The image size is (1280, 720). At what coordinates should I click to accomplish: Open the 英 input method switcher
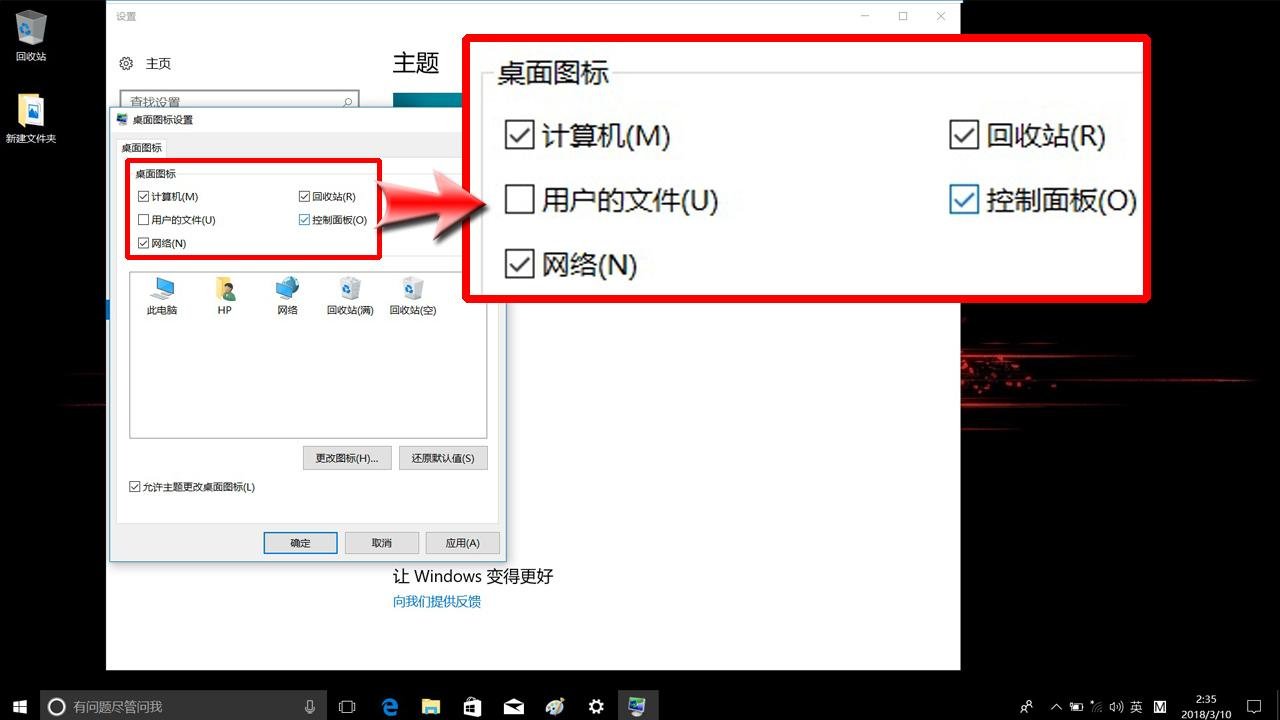(x=1134, y=705)
